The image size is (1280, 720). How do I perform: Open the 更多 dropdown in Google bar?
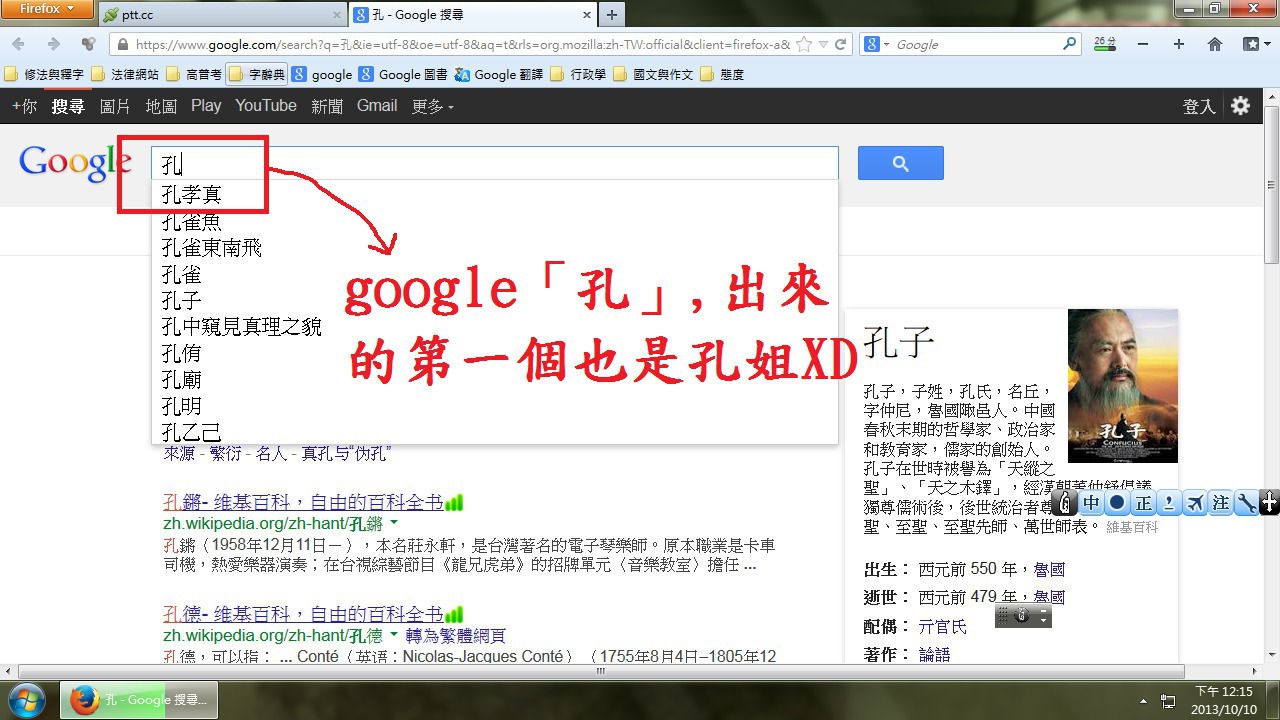(x=432, y=106)
